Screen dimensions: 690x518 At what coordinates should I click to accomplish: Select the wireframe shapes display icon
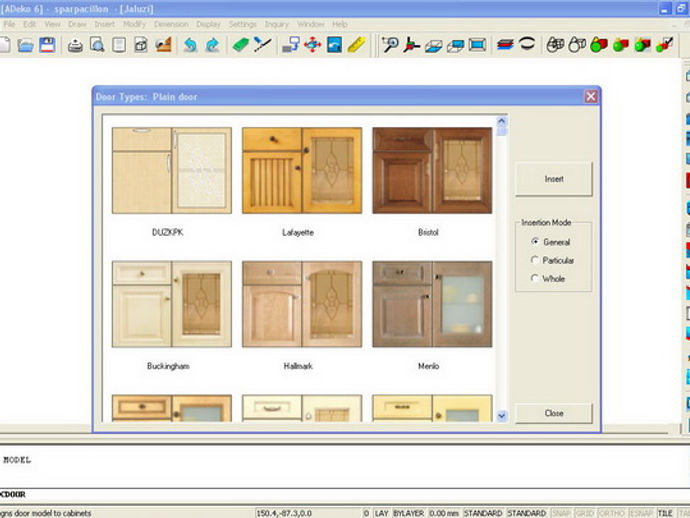point(555,45)
